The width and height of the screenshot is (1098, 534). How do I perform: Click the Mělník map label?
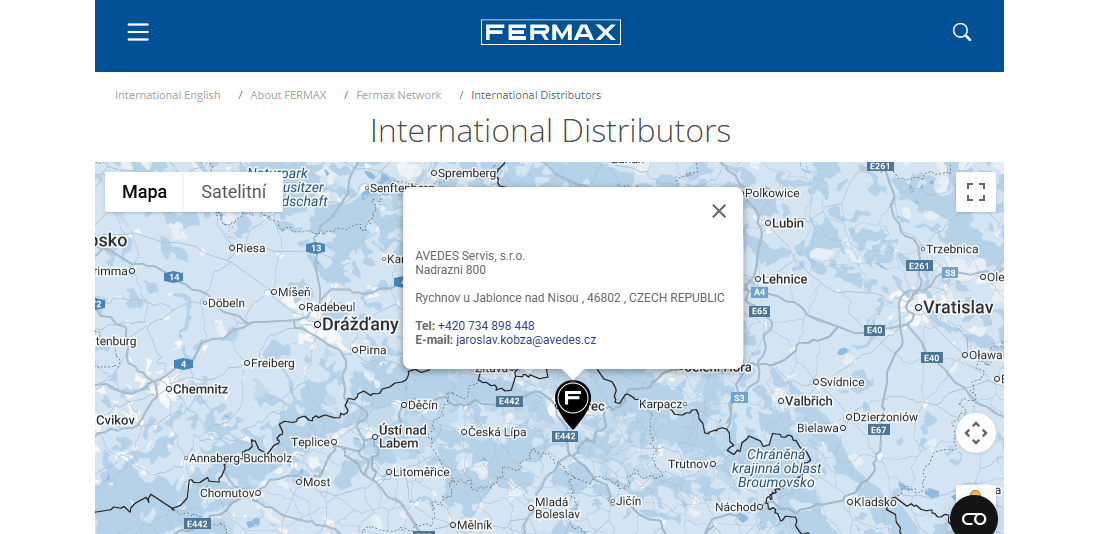tap(475, 525)
